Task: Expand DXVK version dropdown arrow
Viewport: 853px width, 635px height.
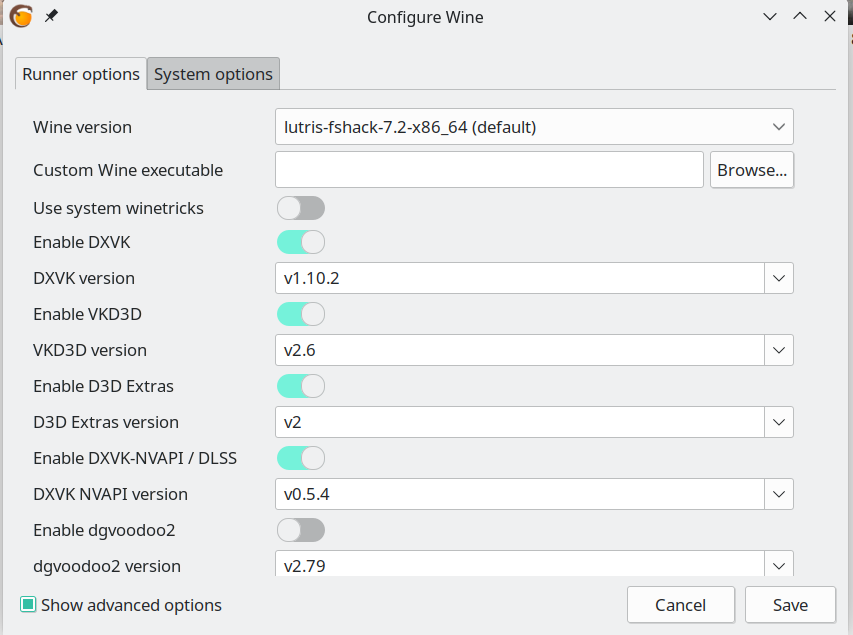Action: coord(779,278)
